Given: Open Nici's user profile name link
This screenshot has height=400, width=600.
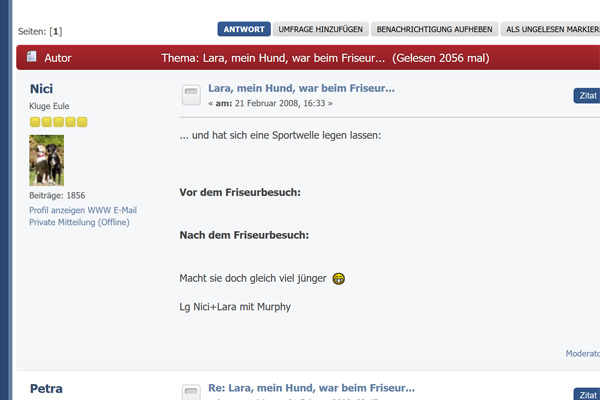Looking at the screenshot, I should click(x=42, y=89).
